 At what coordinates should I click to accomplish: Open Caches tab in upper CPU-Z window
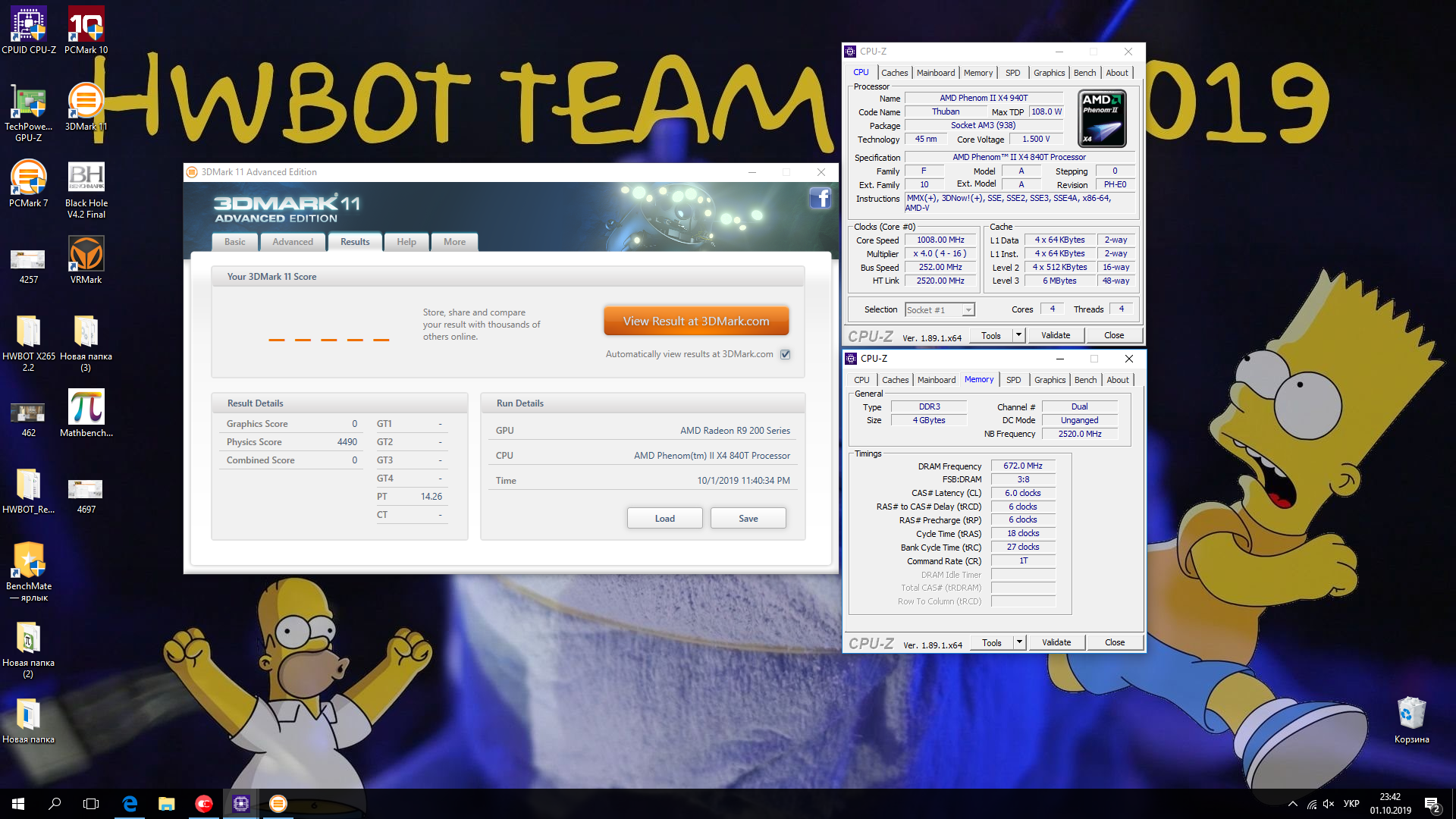(x=894, y=73)
